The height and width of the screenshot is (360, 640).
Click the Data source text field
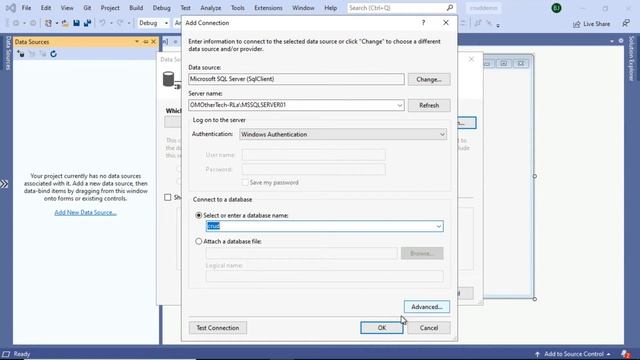point(296,79)
